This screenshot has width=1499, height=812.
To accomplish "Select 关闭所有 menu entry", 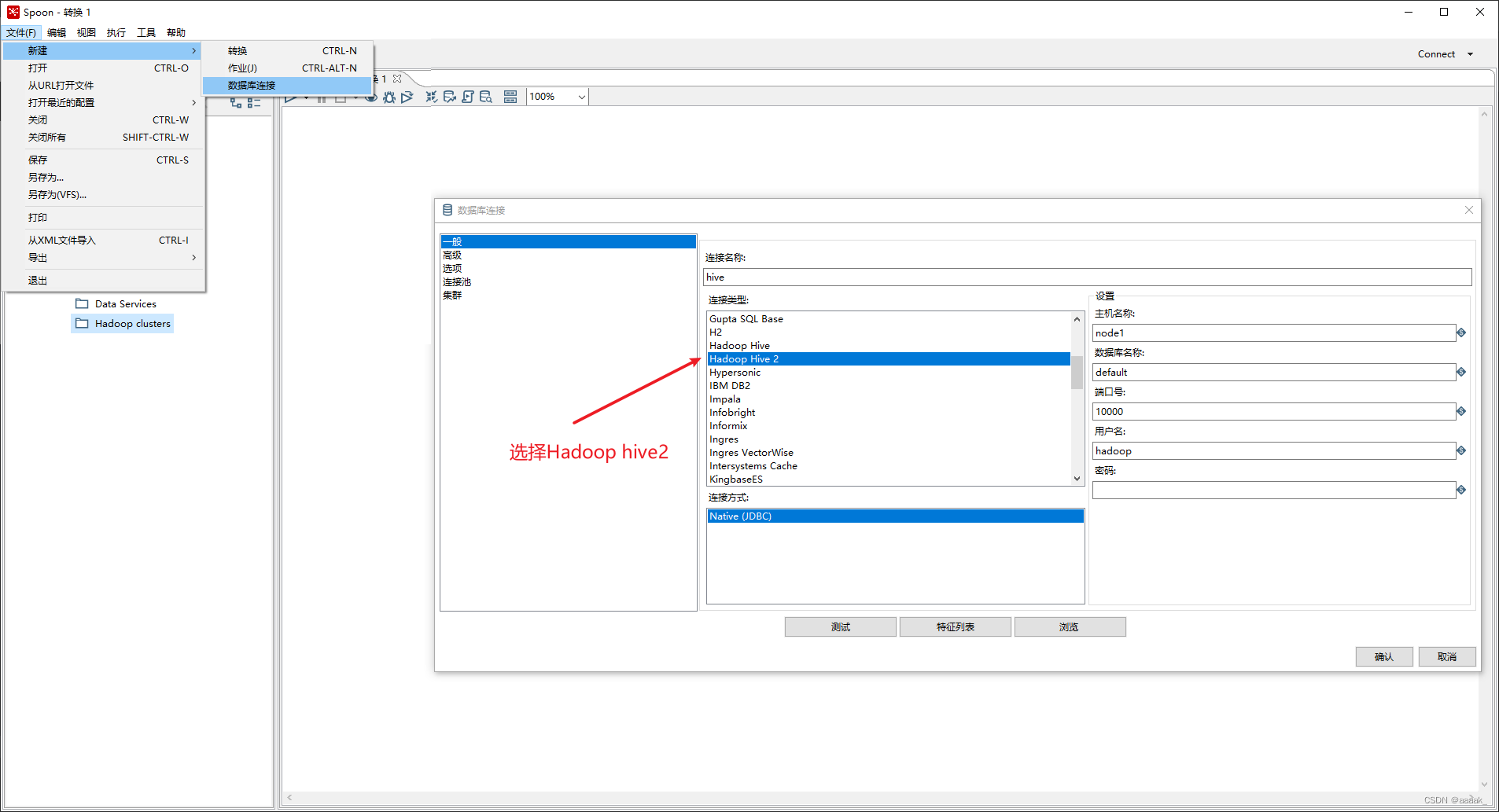I will pos(103,137).
